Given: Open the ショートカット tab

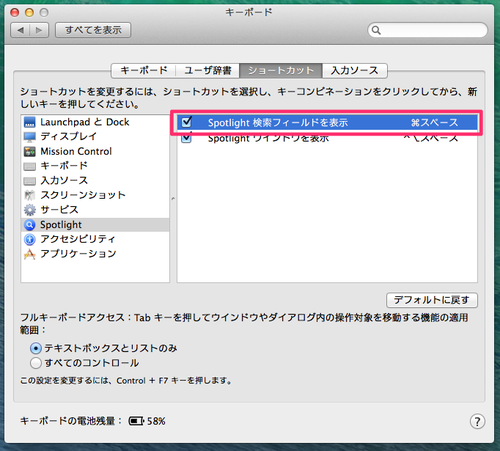Looking at the screenshot, I should pos(281,71).
